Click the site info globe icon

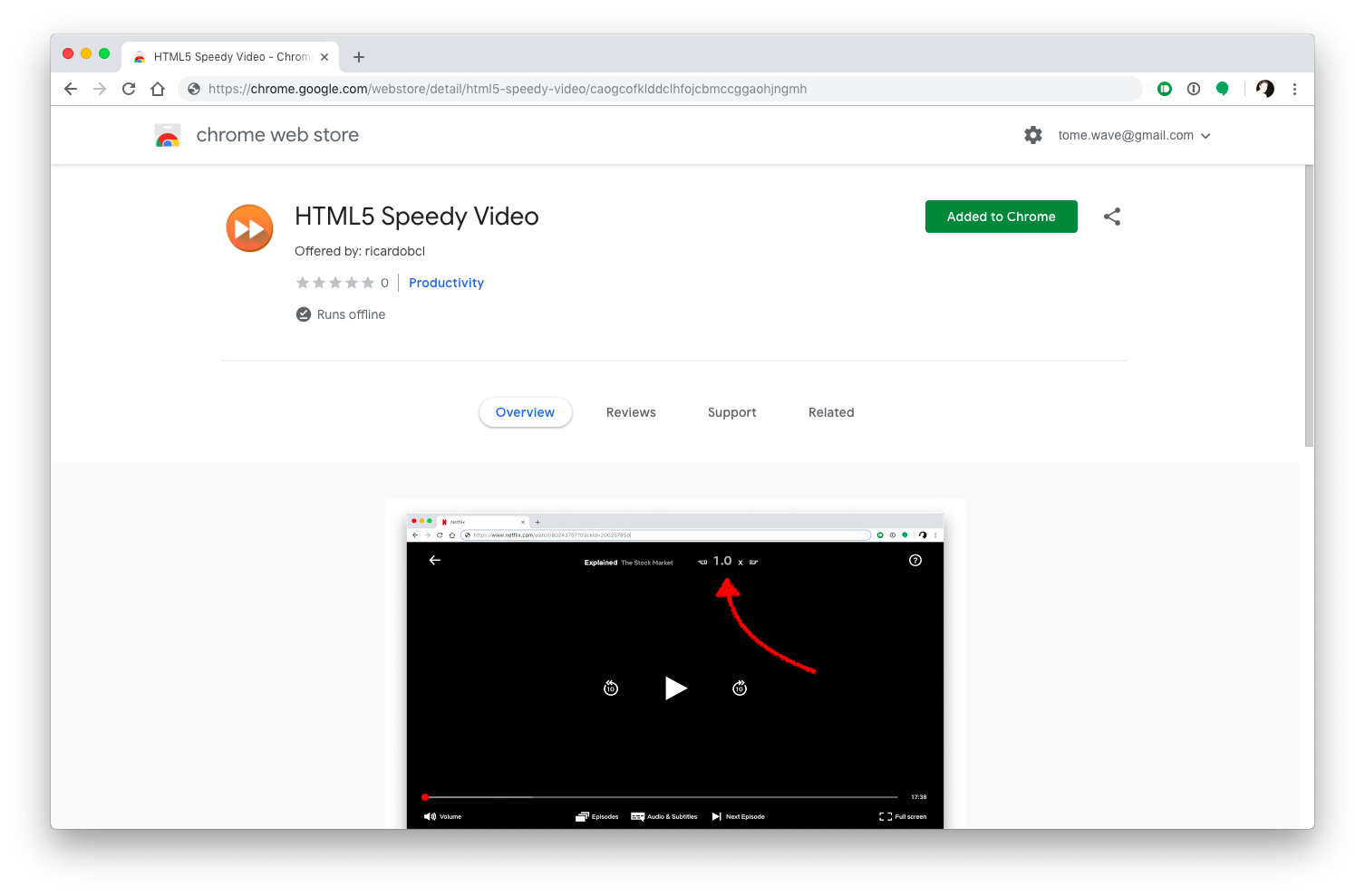[x=194, y=89]
